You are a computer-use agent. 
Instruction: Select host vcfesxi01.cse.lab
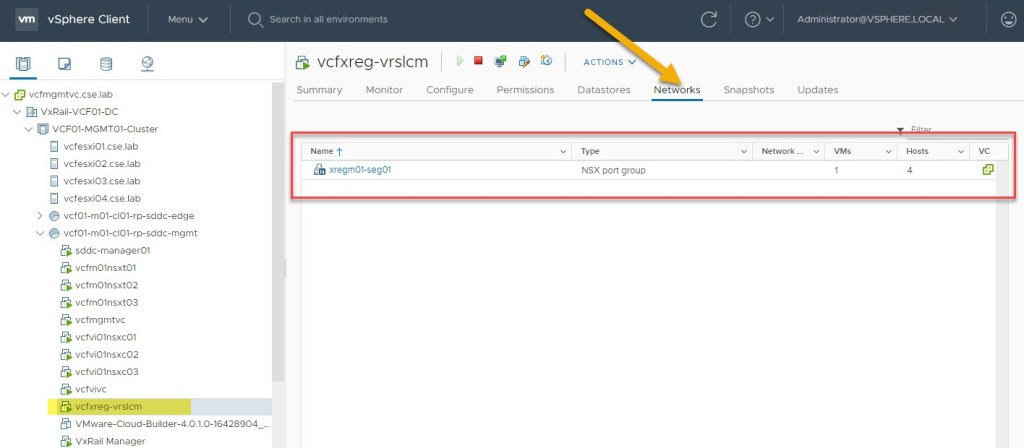coord(101,146)
